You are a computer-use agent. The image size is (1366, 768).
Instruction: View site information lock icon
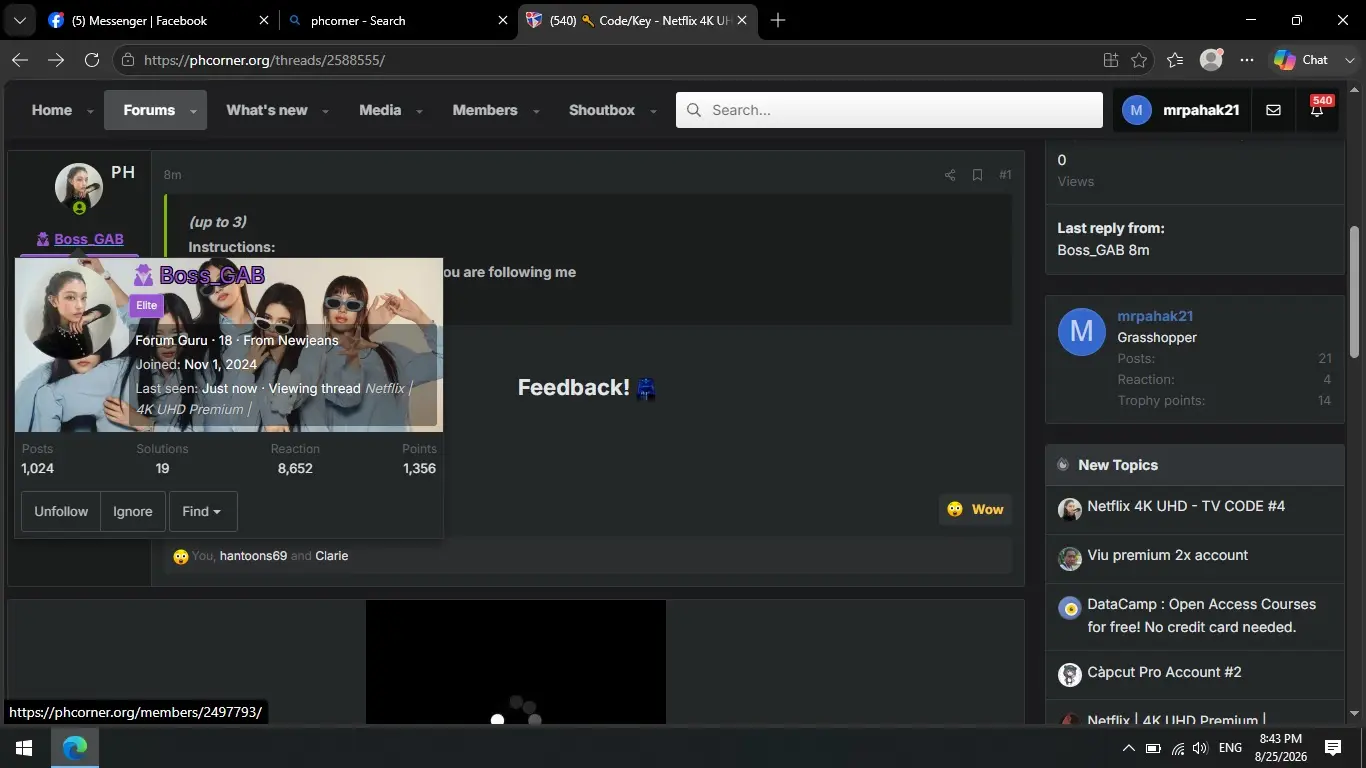pos(127,60)
